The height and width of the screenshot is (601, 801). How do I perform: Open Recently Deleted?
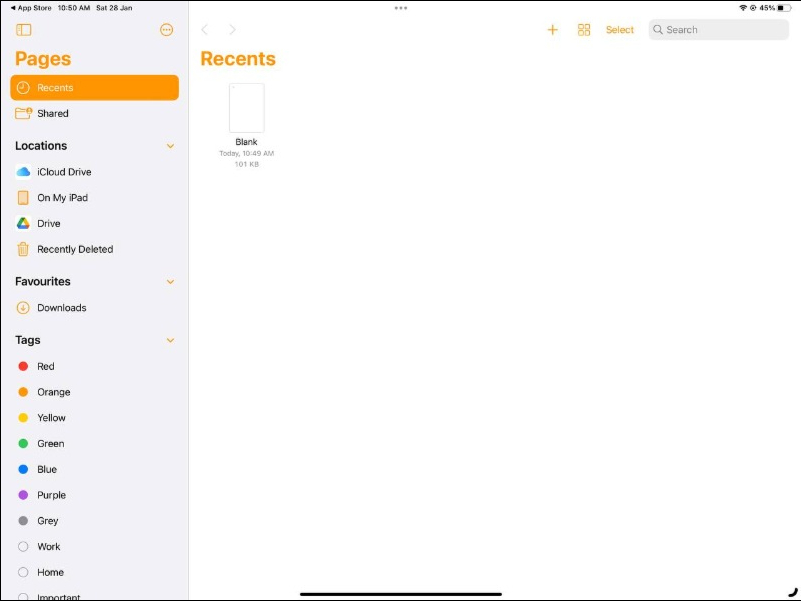pos(95,249)
